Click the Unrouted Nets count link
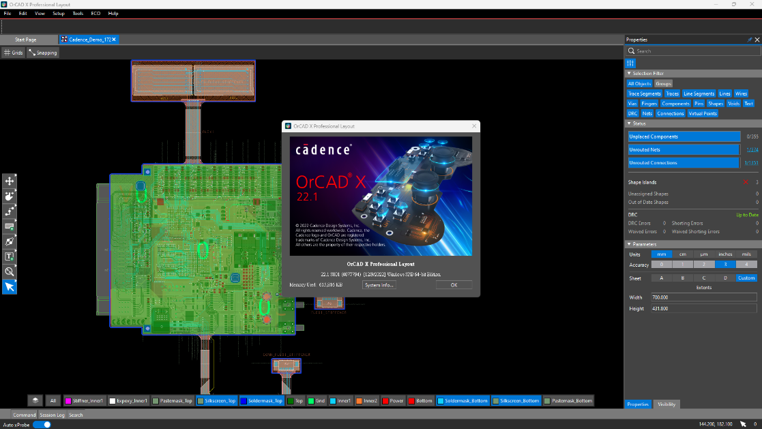The image size is (762, 429). 752,150
